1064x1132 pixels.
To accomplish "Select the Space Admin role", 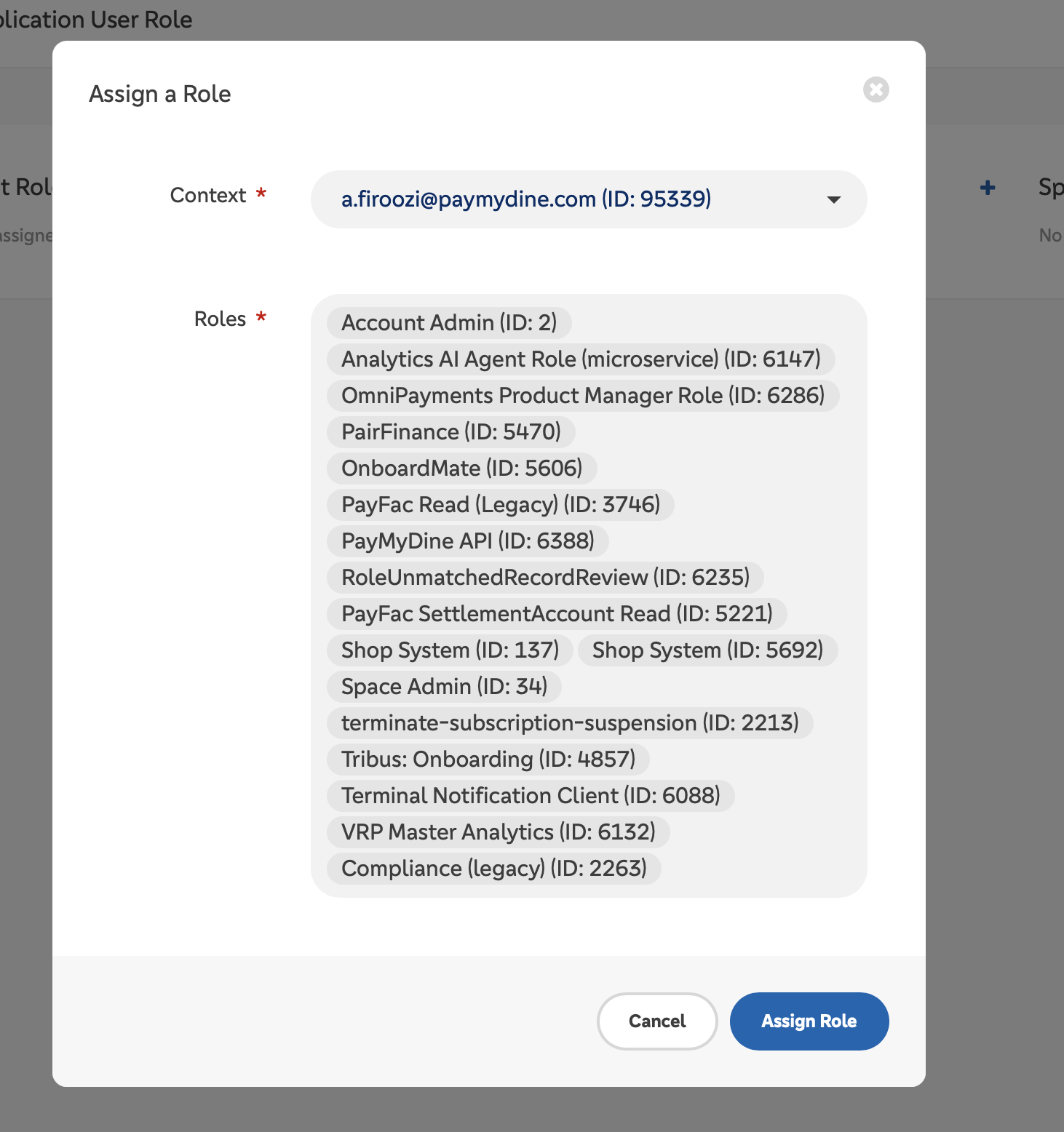I will (445, 686).
